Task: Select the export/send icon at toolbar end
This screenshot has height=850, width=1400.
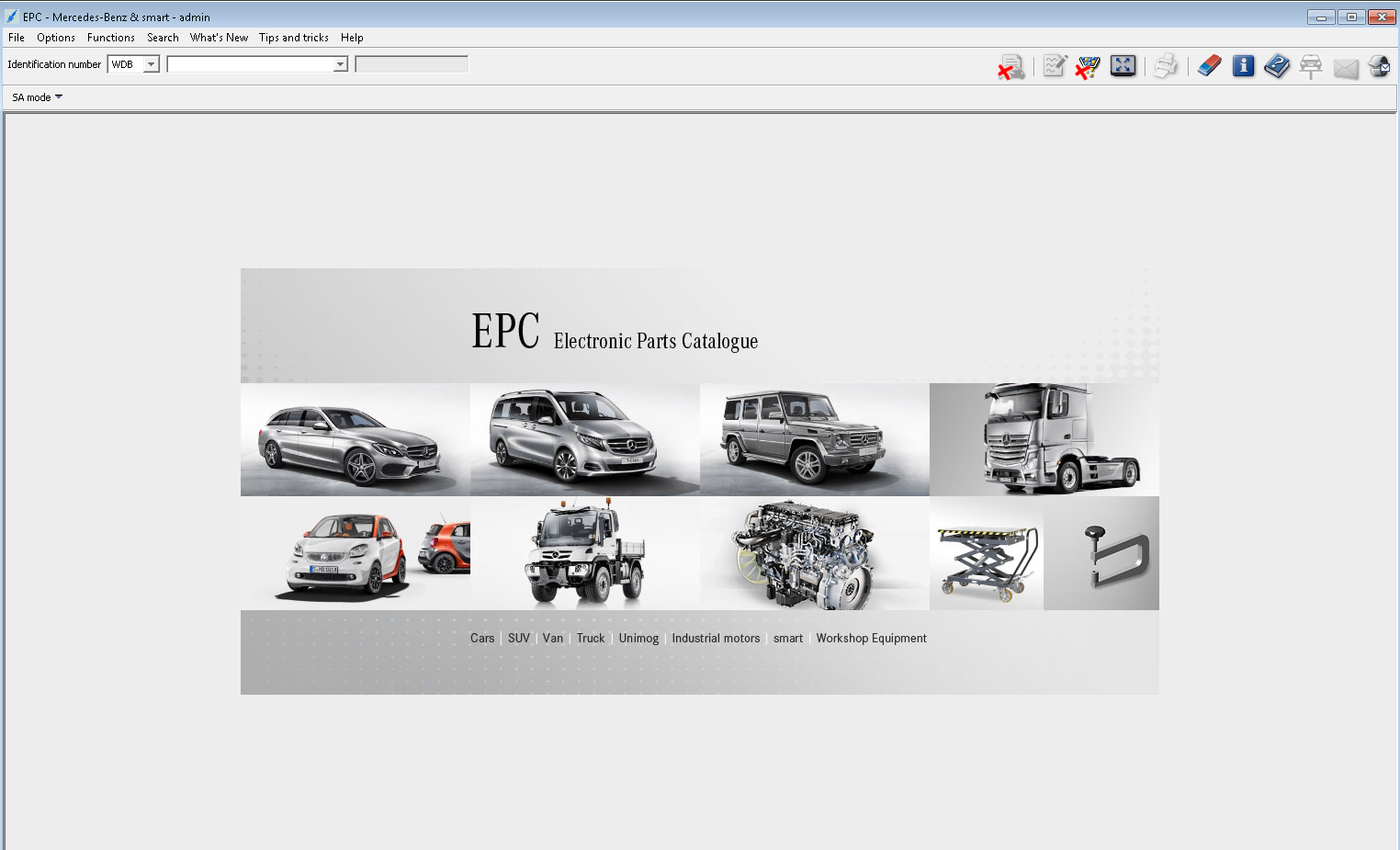Action: (x=1380, y=65)
